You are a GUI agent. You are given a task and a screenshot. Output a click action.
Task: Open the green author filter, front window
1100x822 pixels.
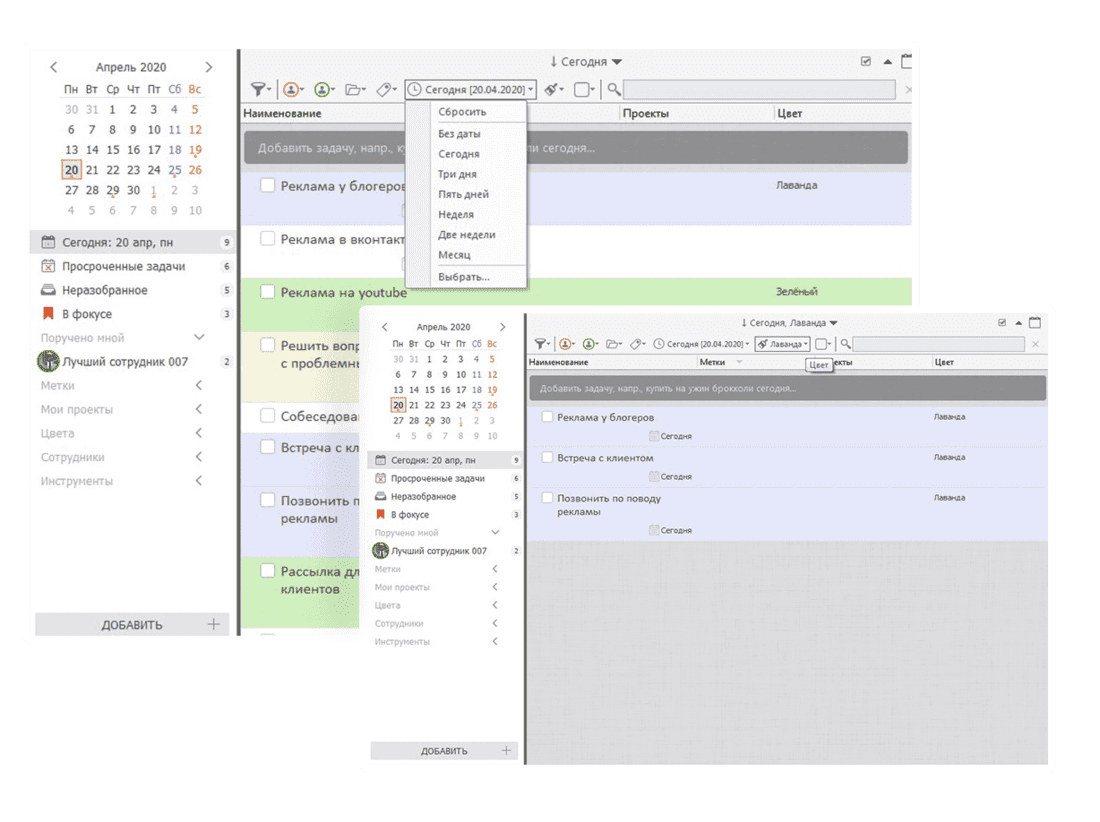coord(591,344)
